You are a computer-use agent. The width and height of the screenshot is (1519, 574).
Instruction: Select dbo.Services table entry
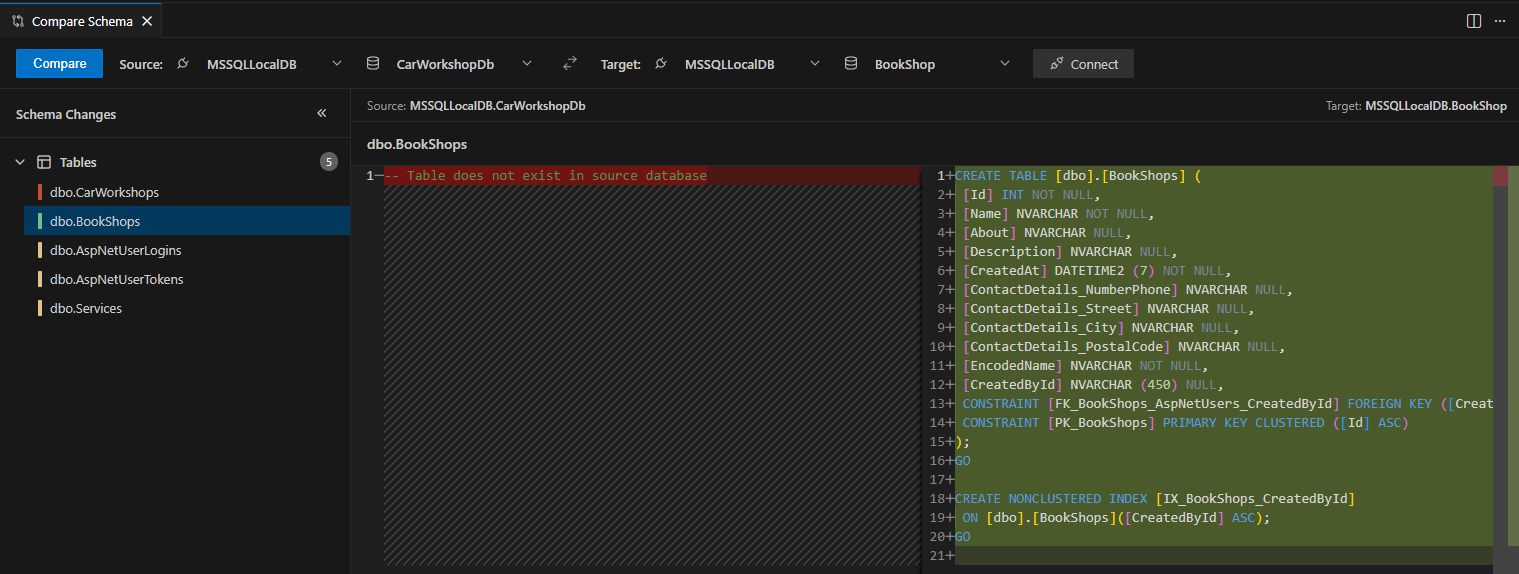click(x=187, y=308)
